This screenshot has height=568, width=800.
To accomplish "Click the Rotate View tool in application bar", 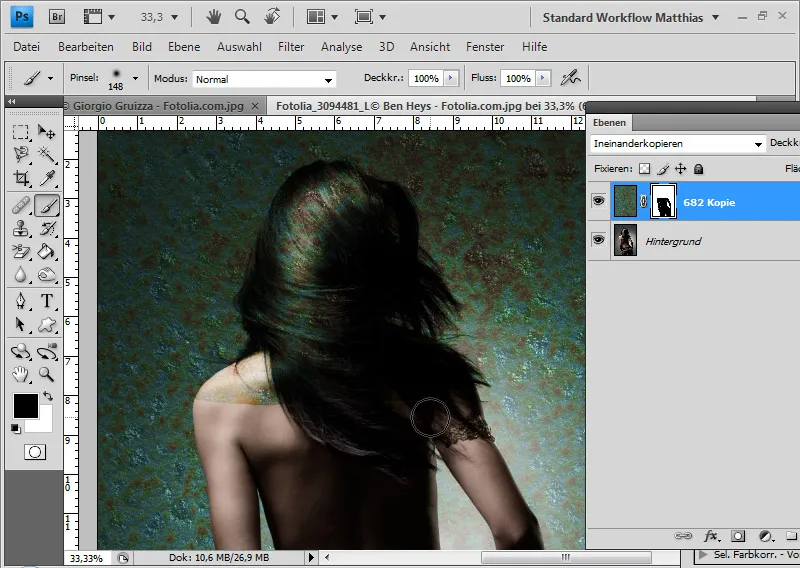I will point(272,17).
